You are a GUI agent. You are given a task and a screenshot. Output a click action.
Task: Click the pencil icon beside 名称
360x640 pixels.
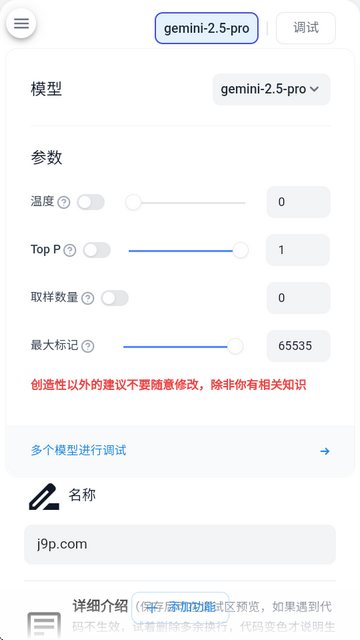coord(44,496)
